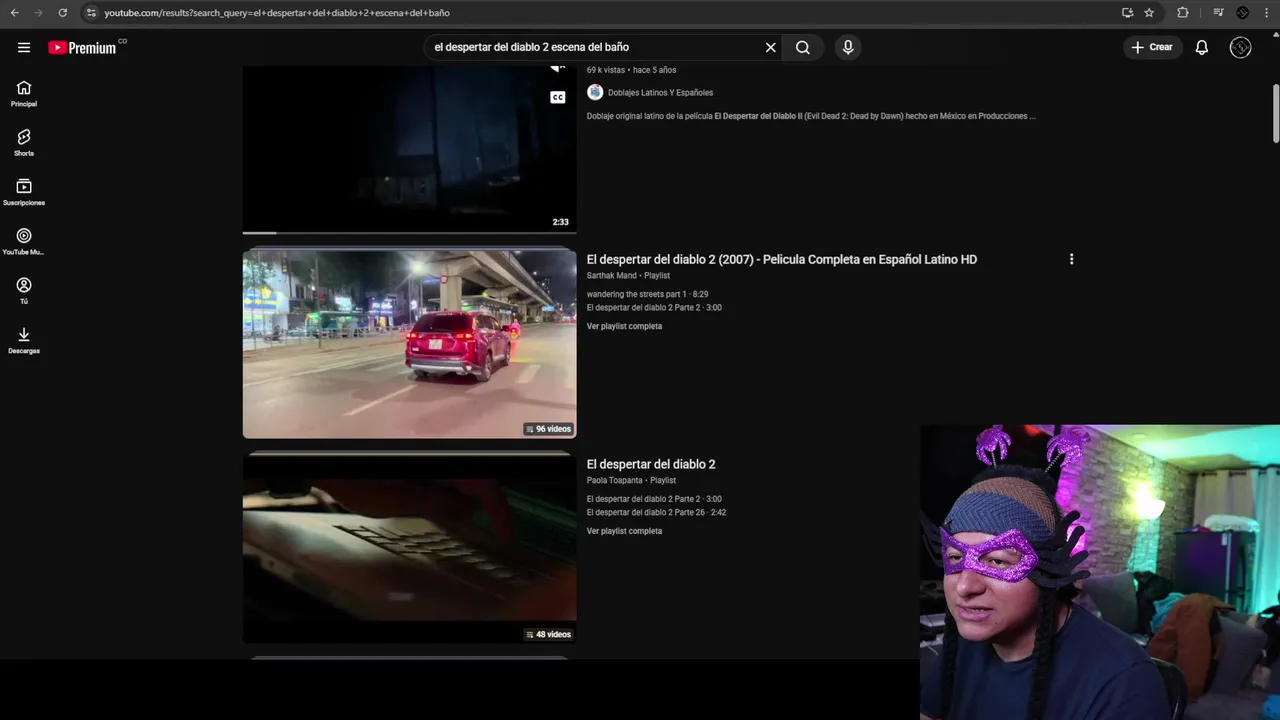Open the Tú section in the sidebar
The image size is (1280, 720).
[x=24, y=291]
